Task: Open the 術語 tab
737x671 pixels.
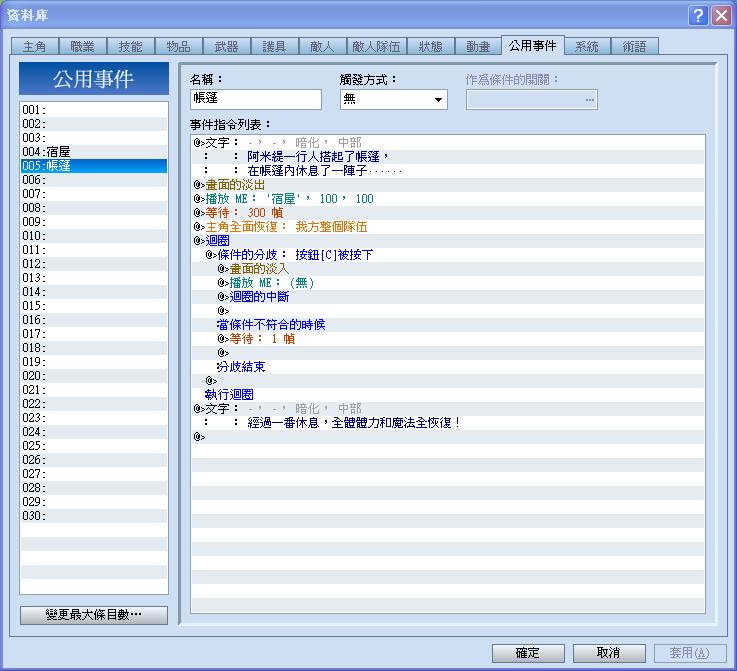Action: (635, 47)
